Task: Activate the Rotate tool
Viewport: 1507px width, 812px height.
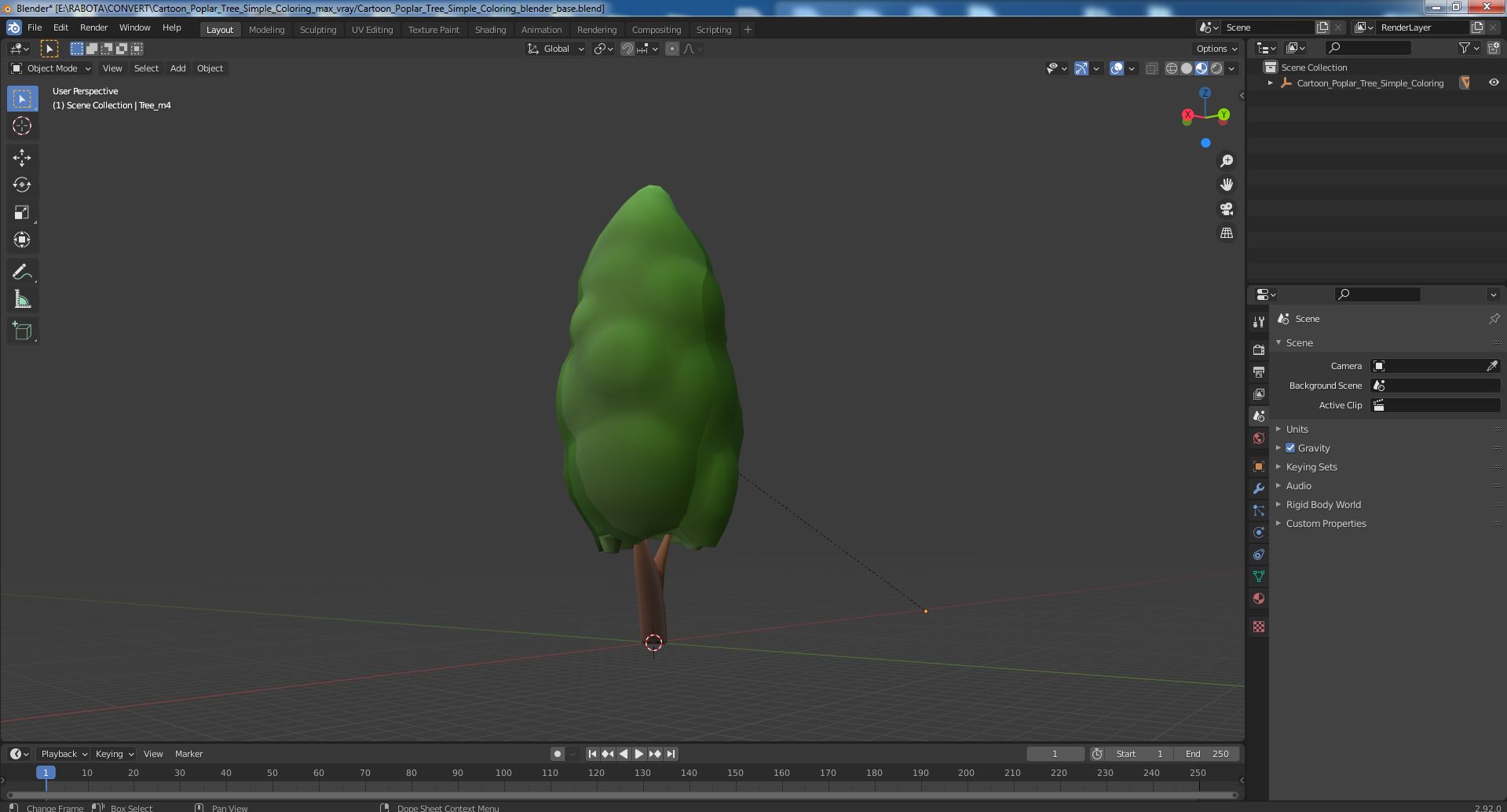Action: pos(22,185)
